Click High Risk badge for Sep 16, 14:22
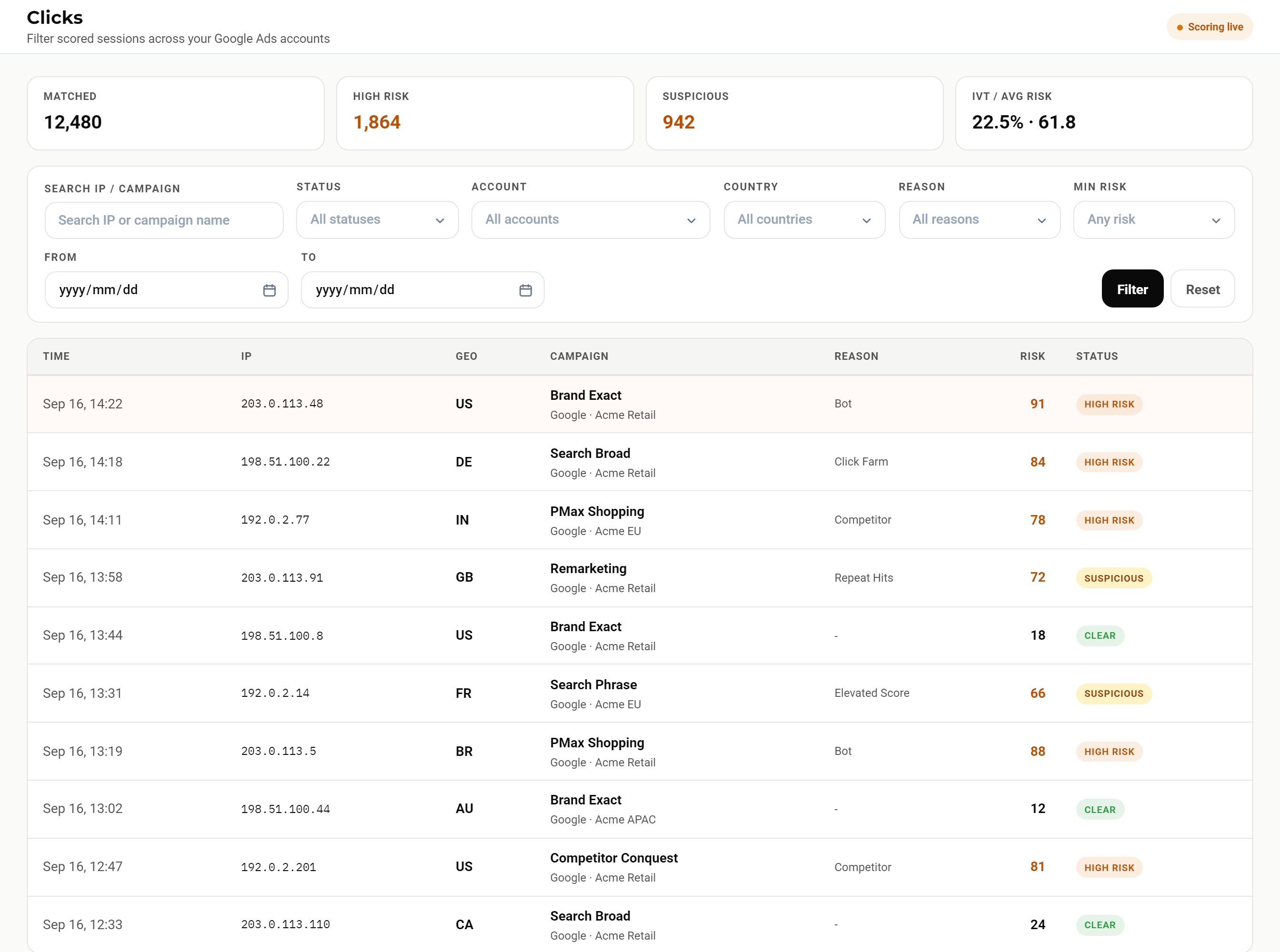Viewport: 1280px width, 952px height. tap(1109, 404)
